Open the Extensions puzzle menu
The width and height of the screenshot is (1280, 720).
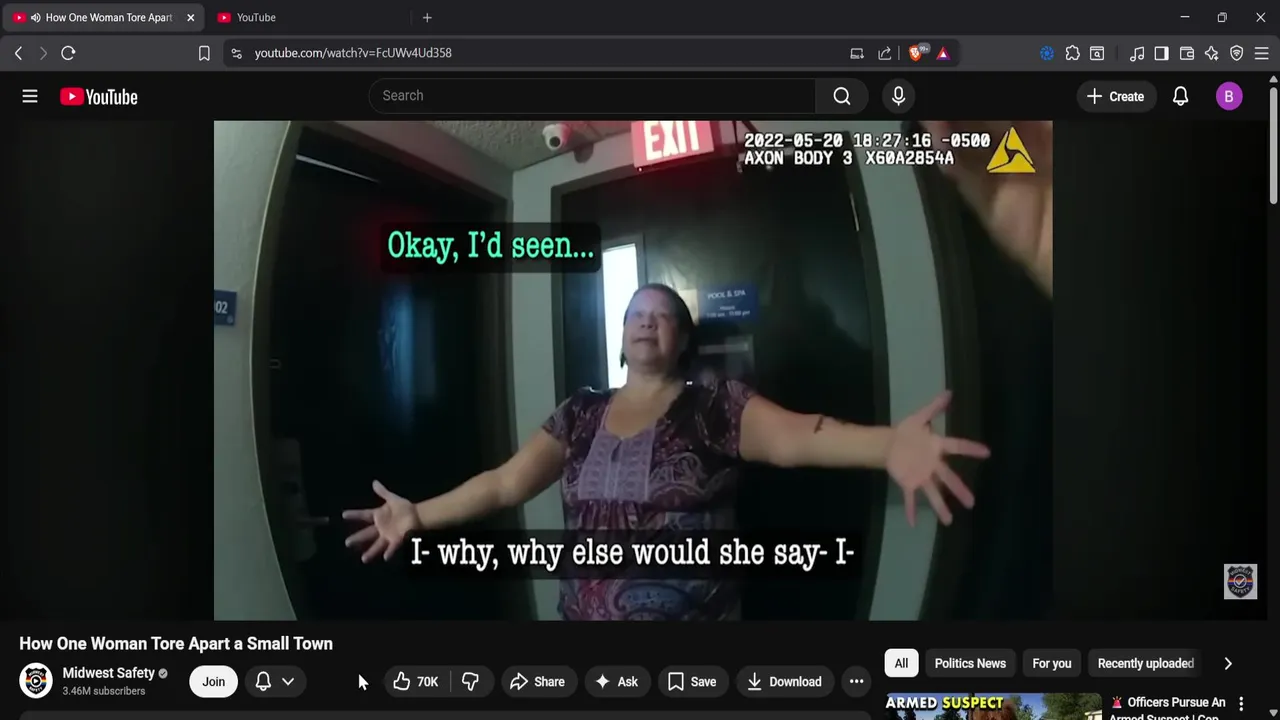[1073, 53]
